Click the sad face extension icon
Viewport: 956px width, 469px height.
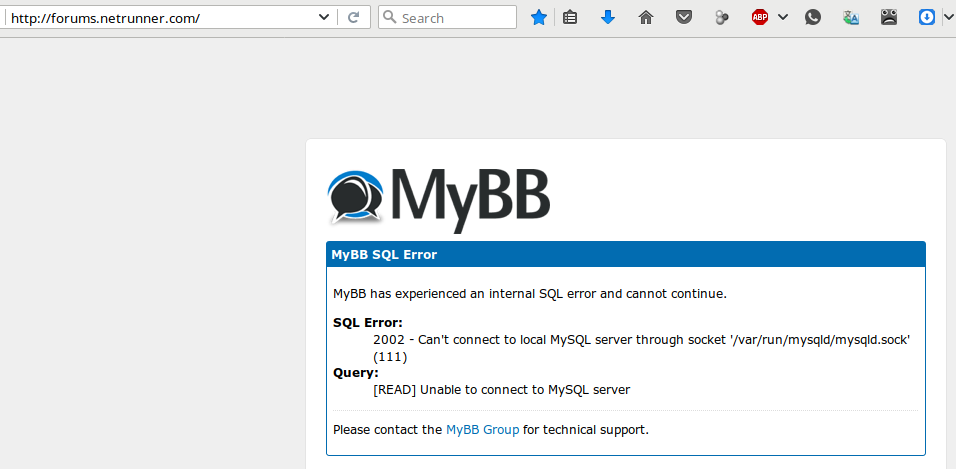click(889, 18)
